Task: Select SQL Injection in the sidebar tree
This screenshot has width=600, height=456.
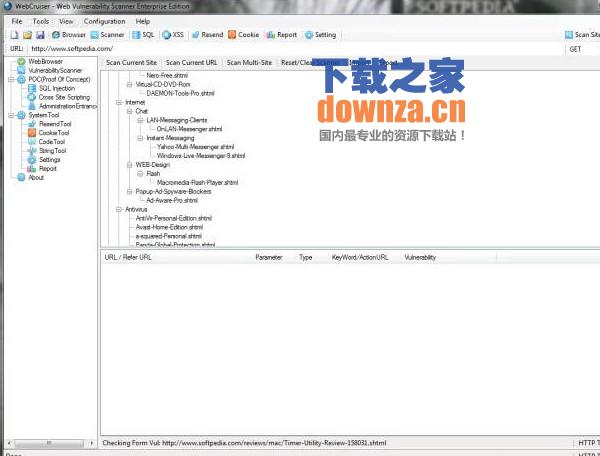Action: [x=56, y=88]
